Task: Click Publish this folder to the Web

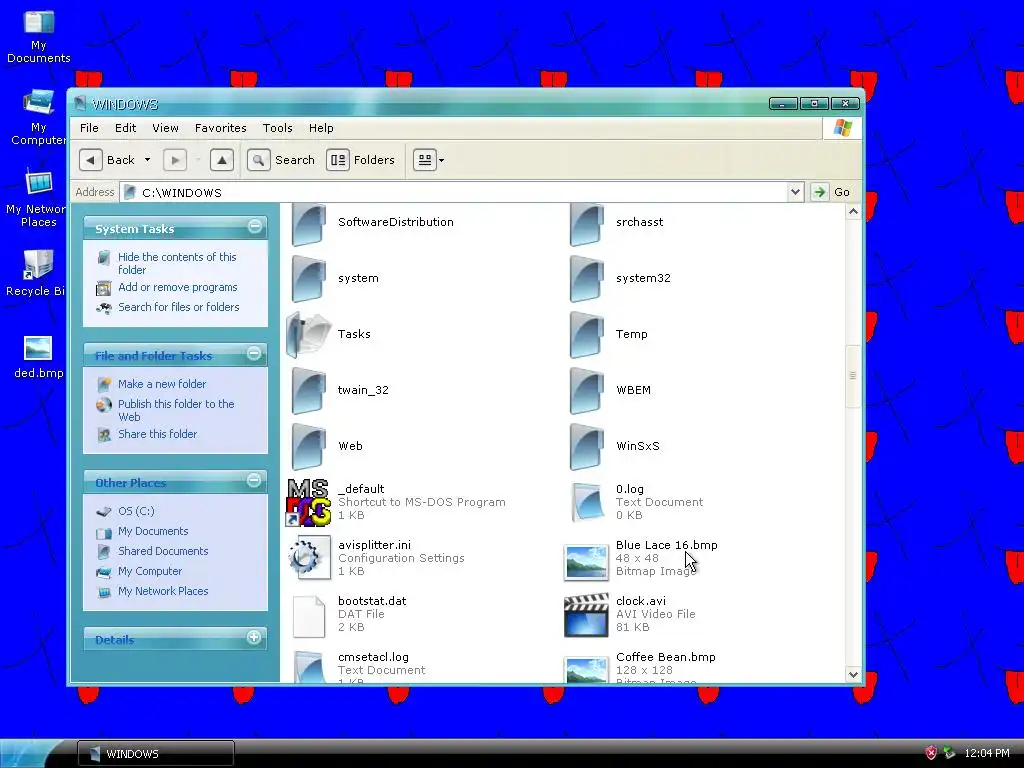Action: (x=176, y=410)
